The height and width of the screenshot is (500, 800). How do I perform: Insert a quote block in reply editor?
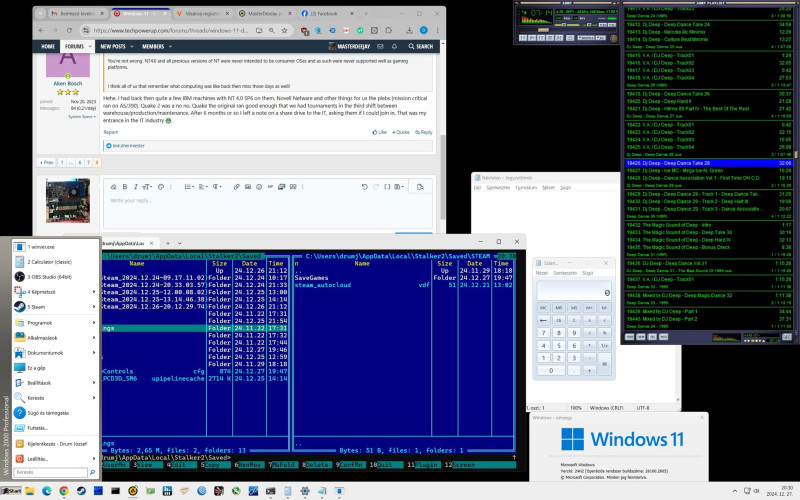point(293,187)
